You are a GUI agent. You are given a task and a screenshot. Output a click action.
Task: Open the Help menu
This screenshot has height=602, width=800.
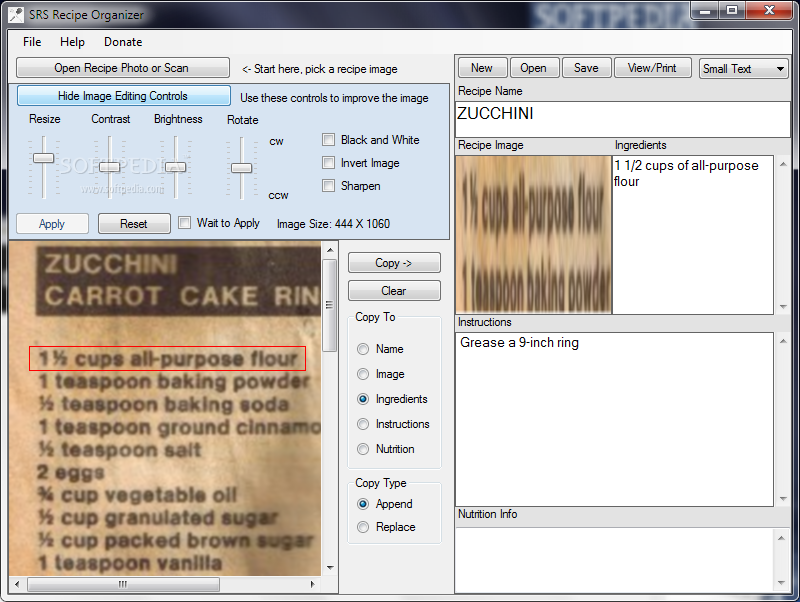coord(72,42)
